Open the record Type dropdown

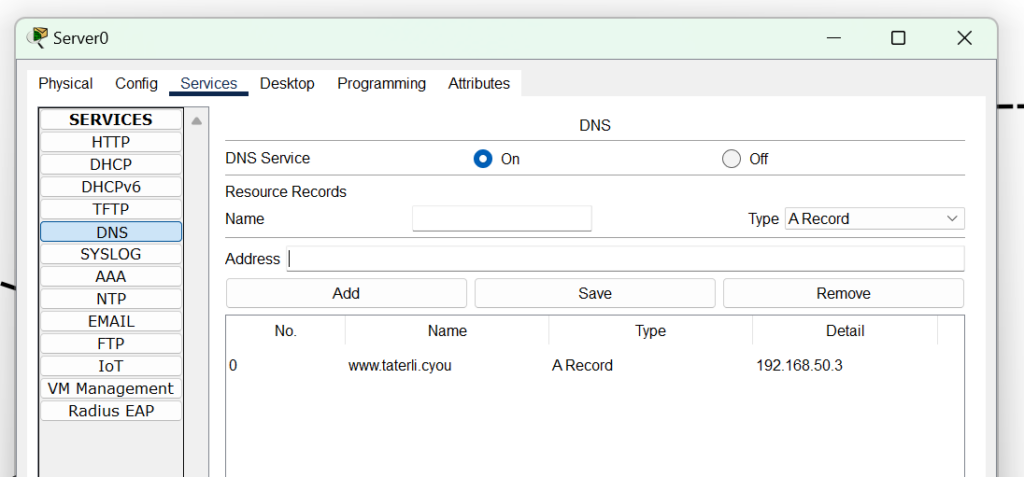pos(874,219)
